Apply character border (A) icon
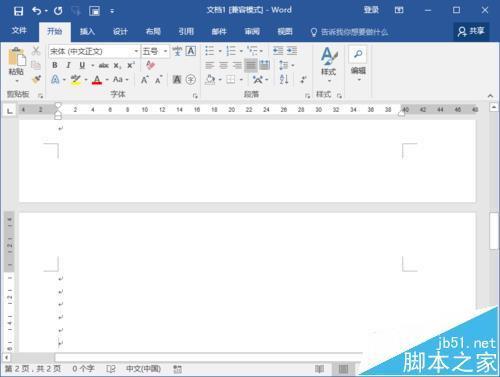 [191, 51]
